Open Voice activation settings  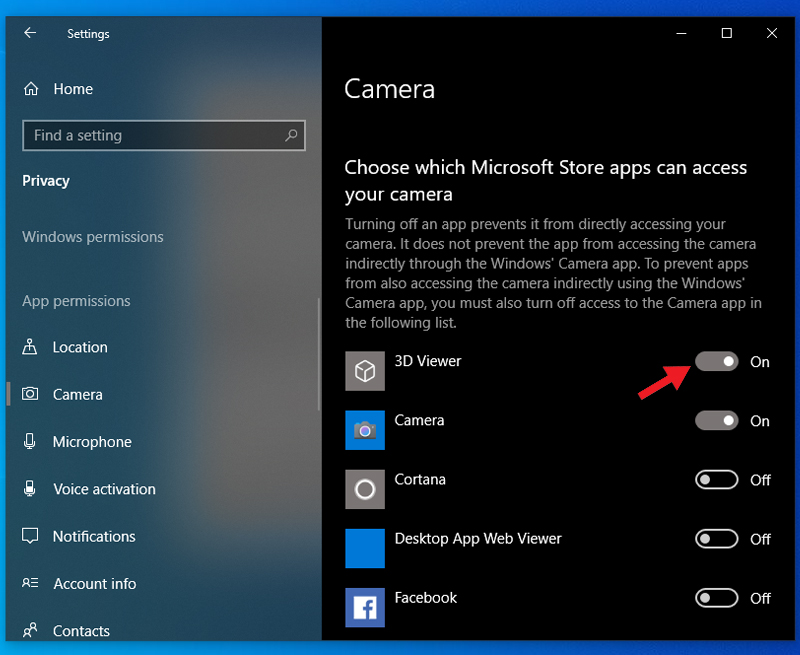tap(104, 489)
